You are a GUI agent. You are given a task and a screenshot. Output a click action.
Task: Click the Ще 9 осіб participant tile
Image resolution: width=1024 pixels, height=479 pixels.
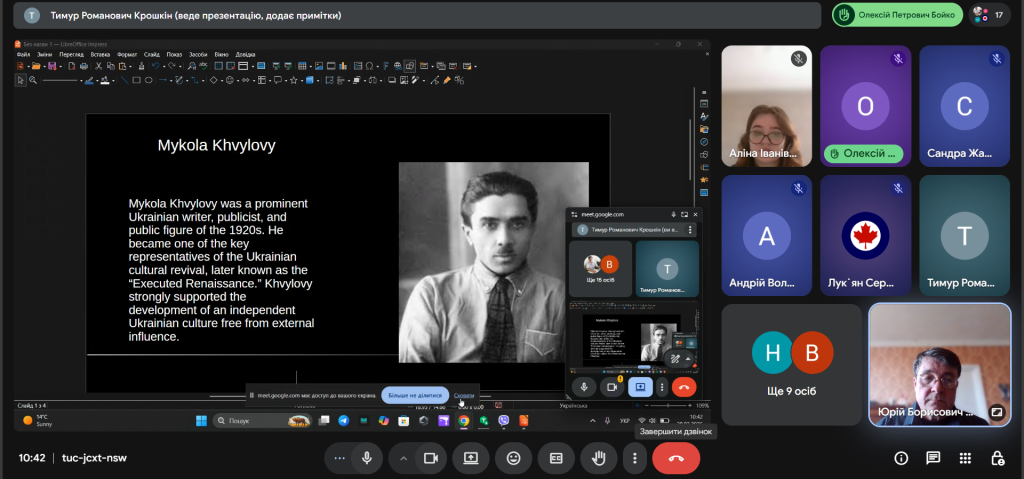791,363
